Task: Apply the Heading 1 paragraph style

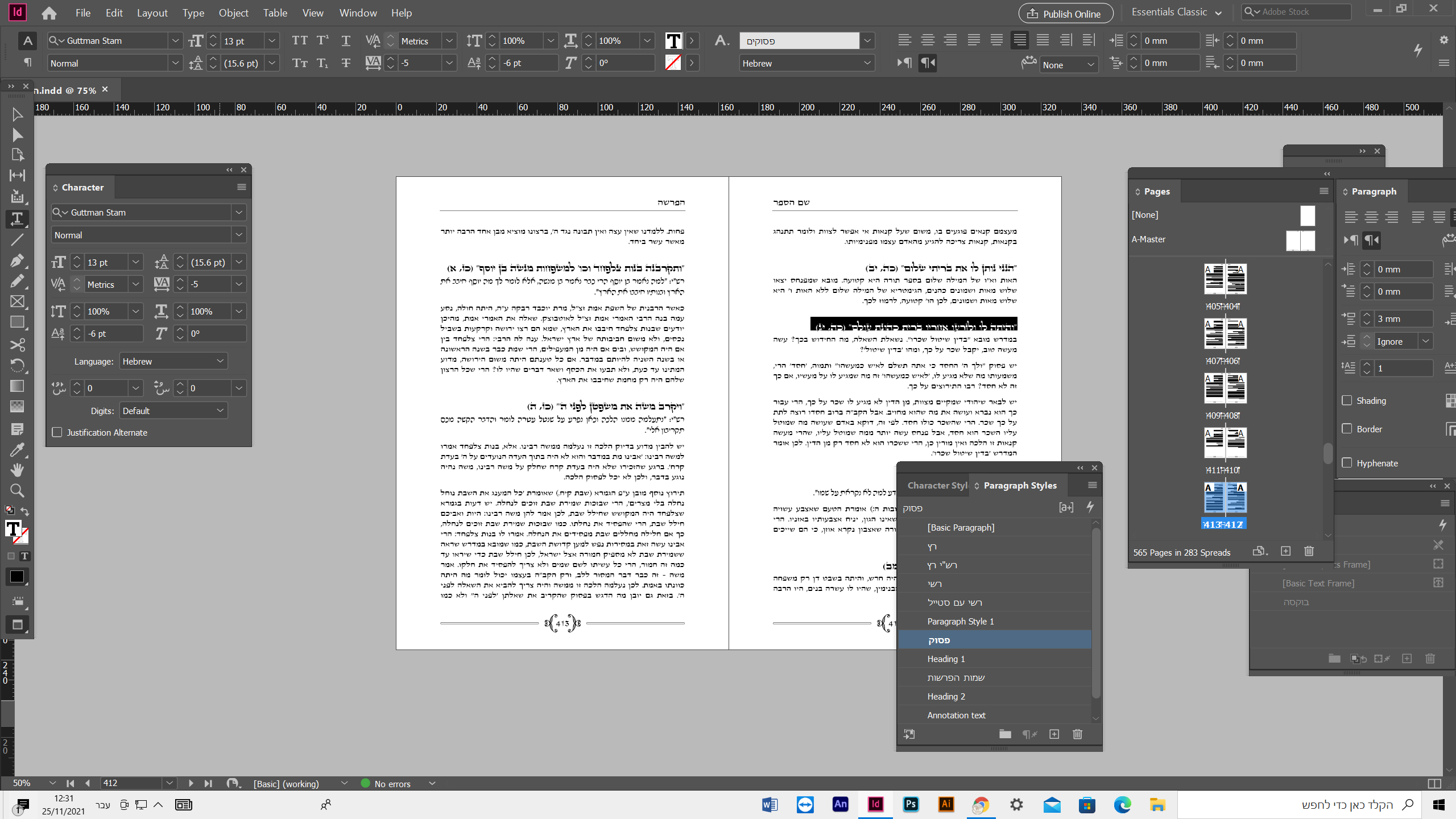Action: (x=946, y=659)
